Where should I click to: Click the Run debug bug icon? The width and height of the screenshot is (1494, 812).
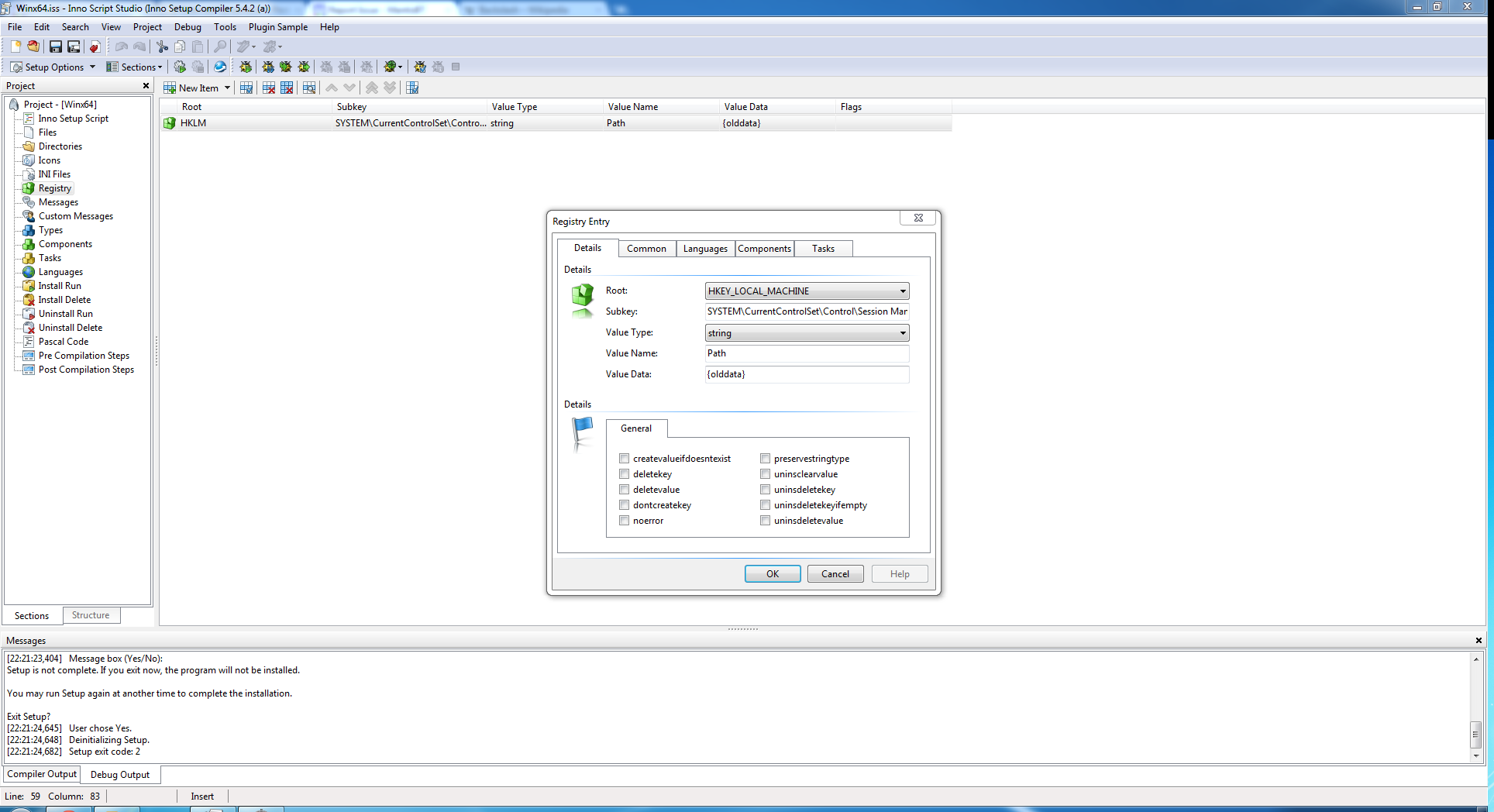coord(246,67)
